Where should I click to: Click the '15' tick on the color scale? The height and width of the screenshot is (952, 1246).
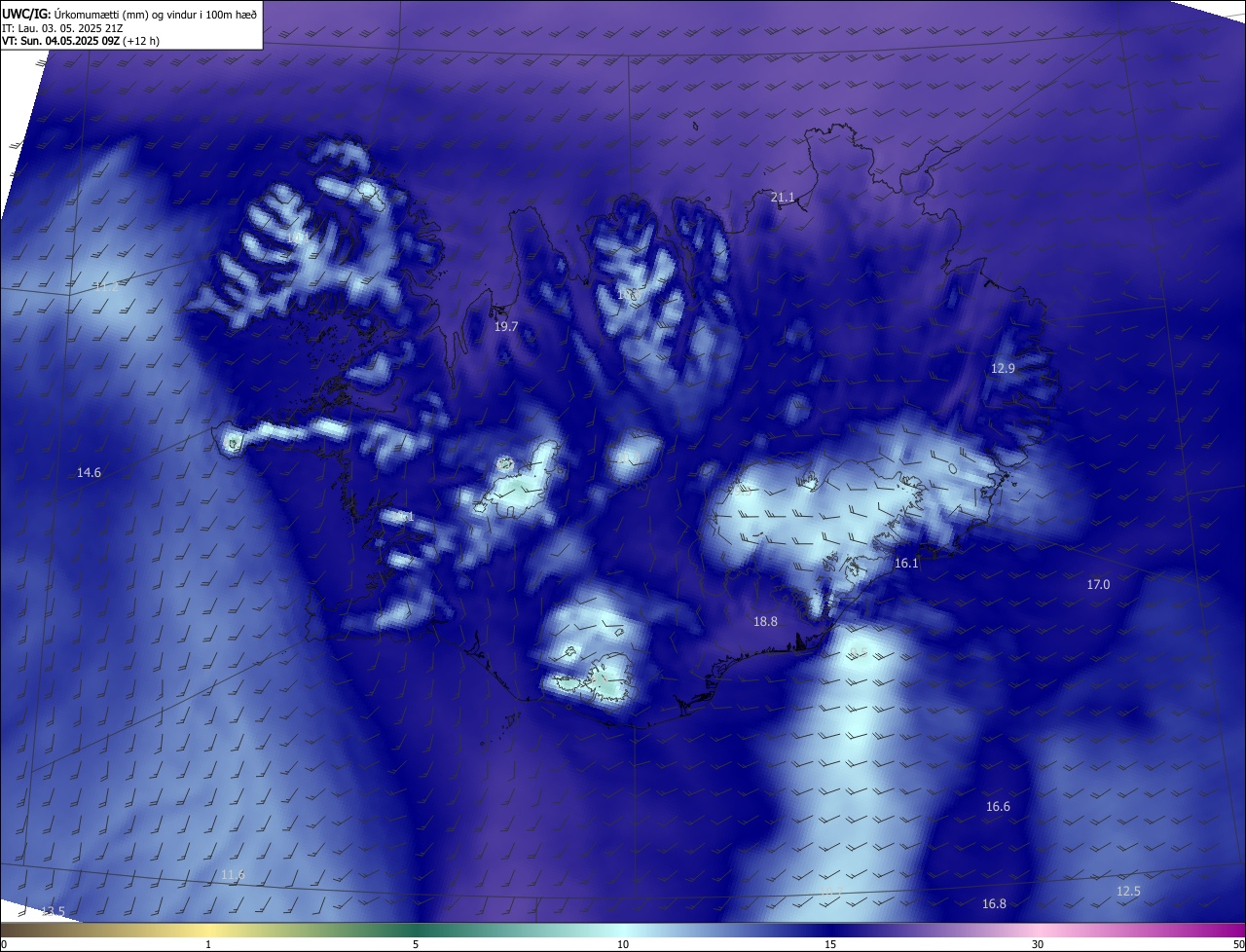pyautogui.click(x=830, y=944)
